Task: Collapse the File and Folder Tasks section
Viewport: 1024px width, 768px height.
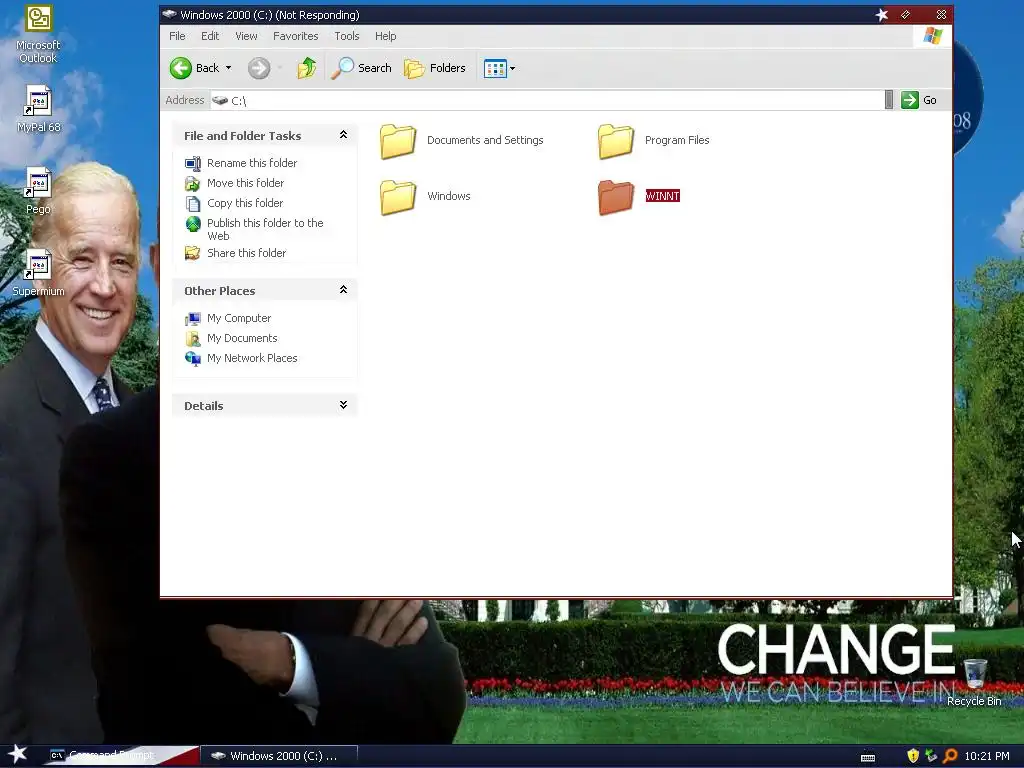Action: tap(343, 135)
